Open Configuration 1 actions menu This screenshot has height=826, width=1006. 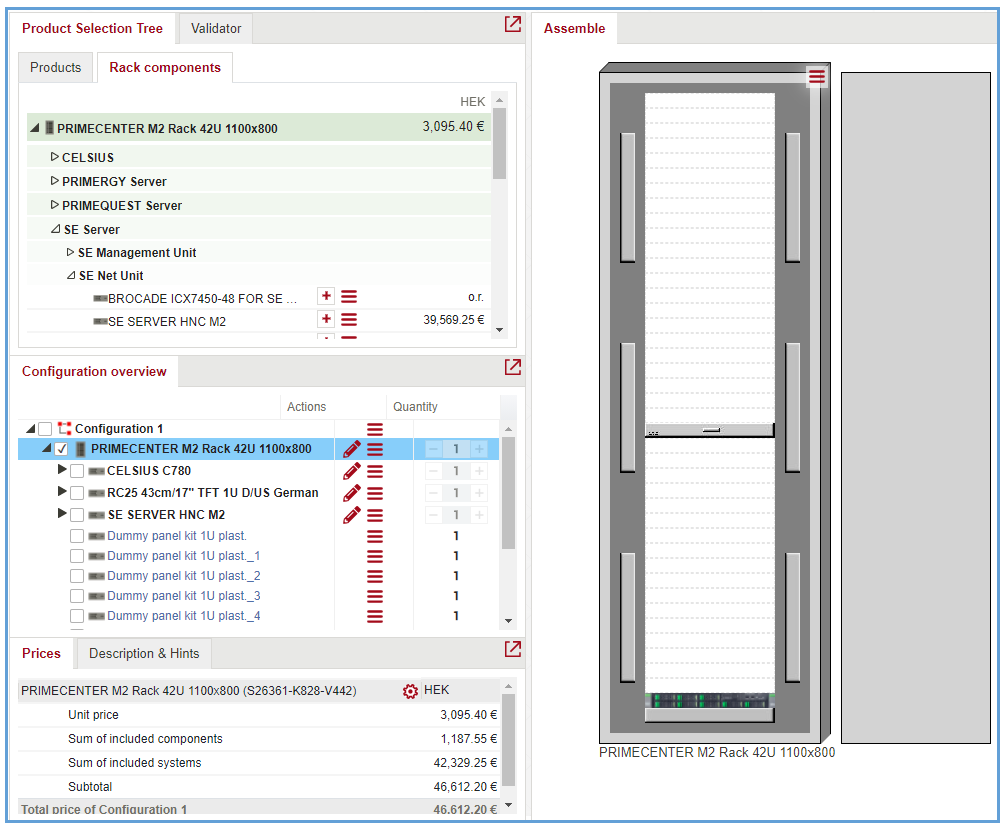375,429
